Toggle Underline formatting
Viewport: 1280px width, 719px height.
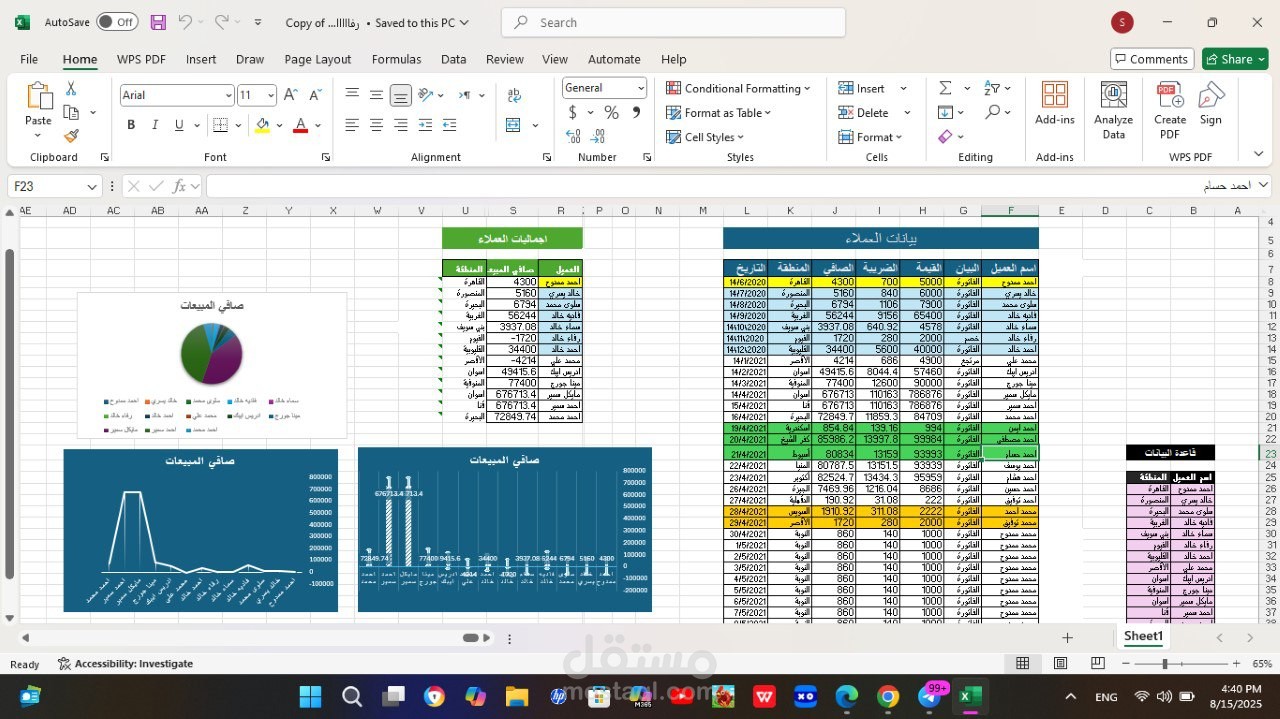[179, 125]
